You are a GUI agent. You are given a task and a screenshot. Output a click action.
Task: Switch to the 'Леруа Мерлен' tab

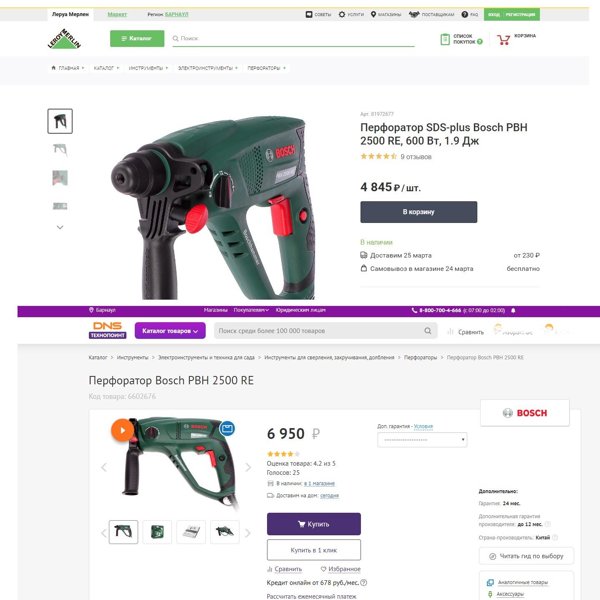pyautogui.click(x=70, y=15)
